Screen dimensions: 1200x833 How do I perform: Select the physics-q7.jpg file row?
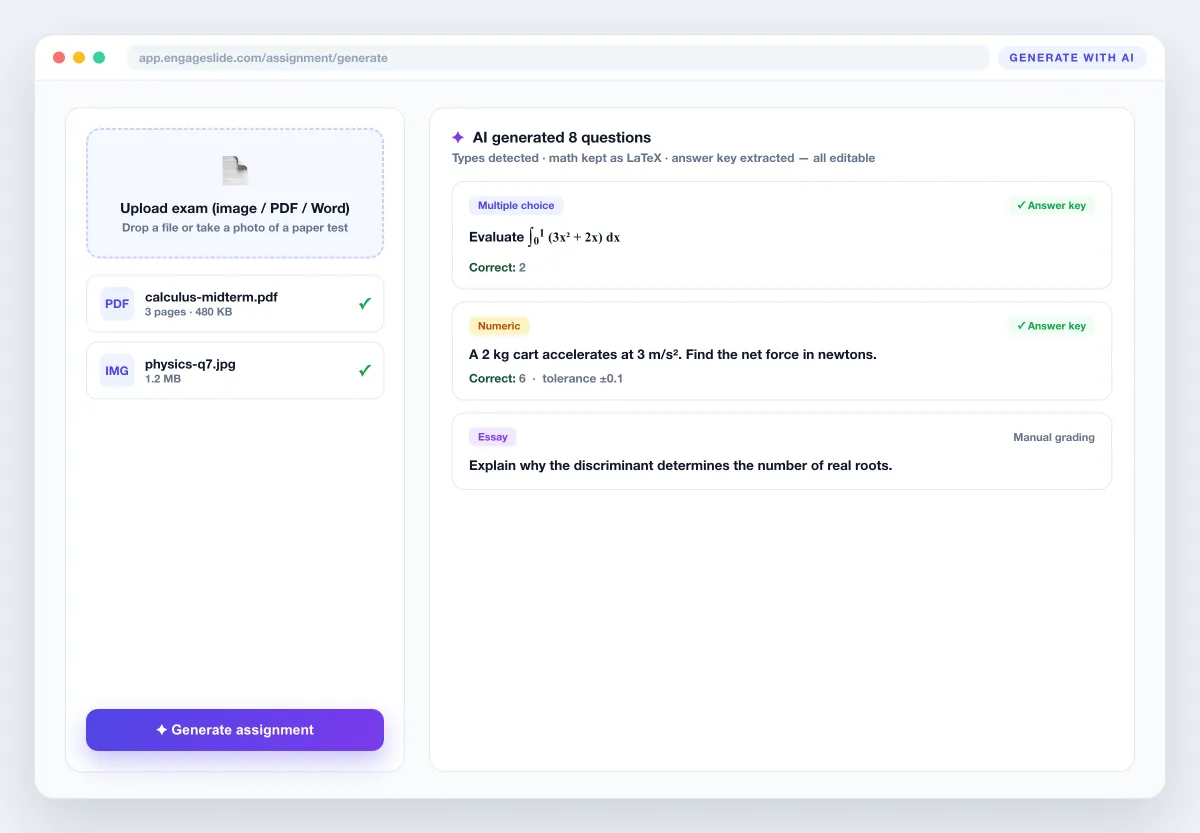(x=235, y=371)
